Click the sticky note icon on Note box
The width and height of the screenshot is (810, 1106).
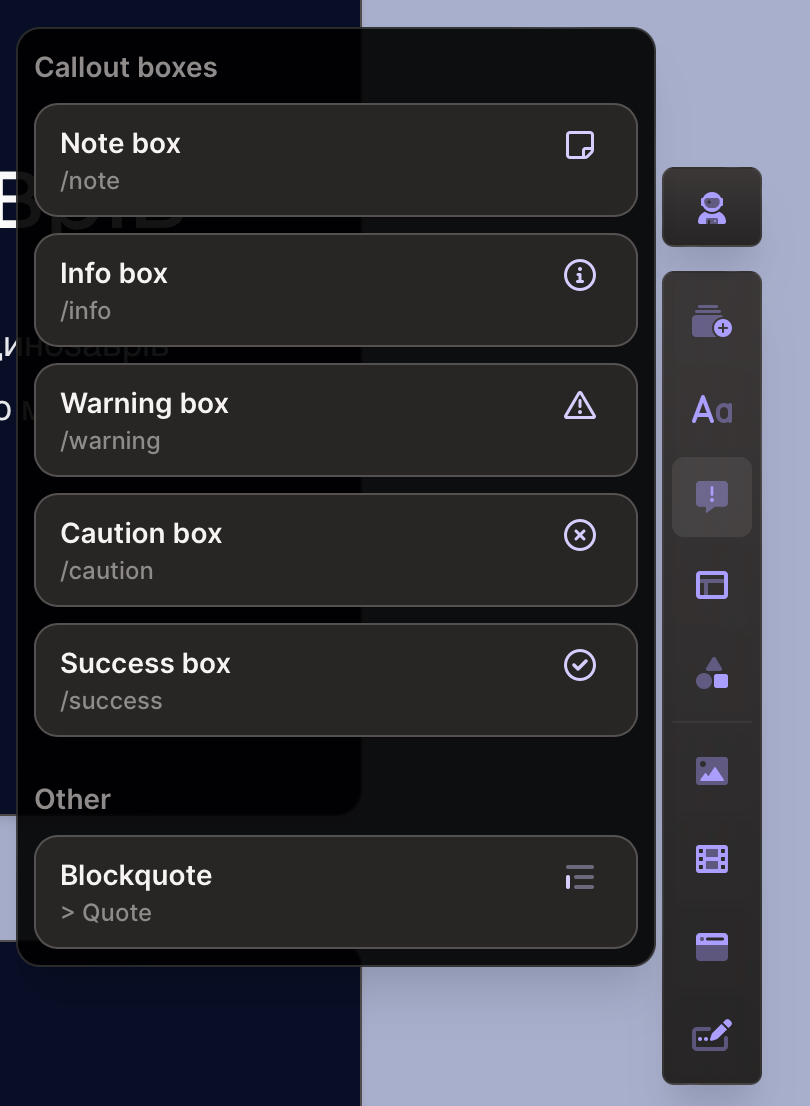click(580, 145)
